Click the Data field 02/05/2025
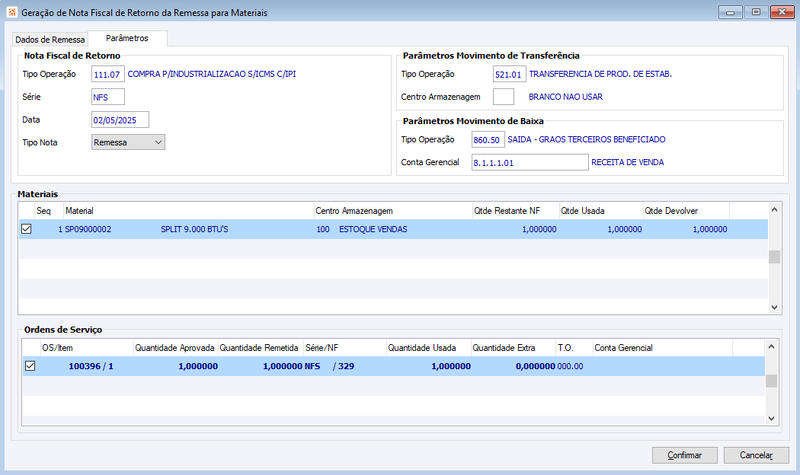The height and width of the screenshot is (475, 800). (120, 120)
